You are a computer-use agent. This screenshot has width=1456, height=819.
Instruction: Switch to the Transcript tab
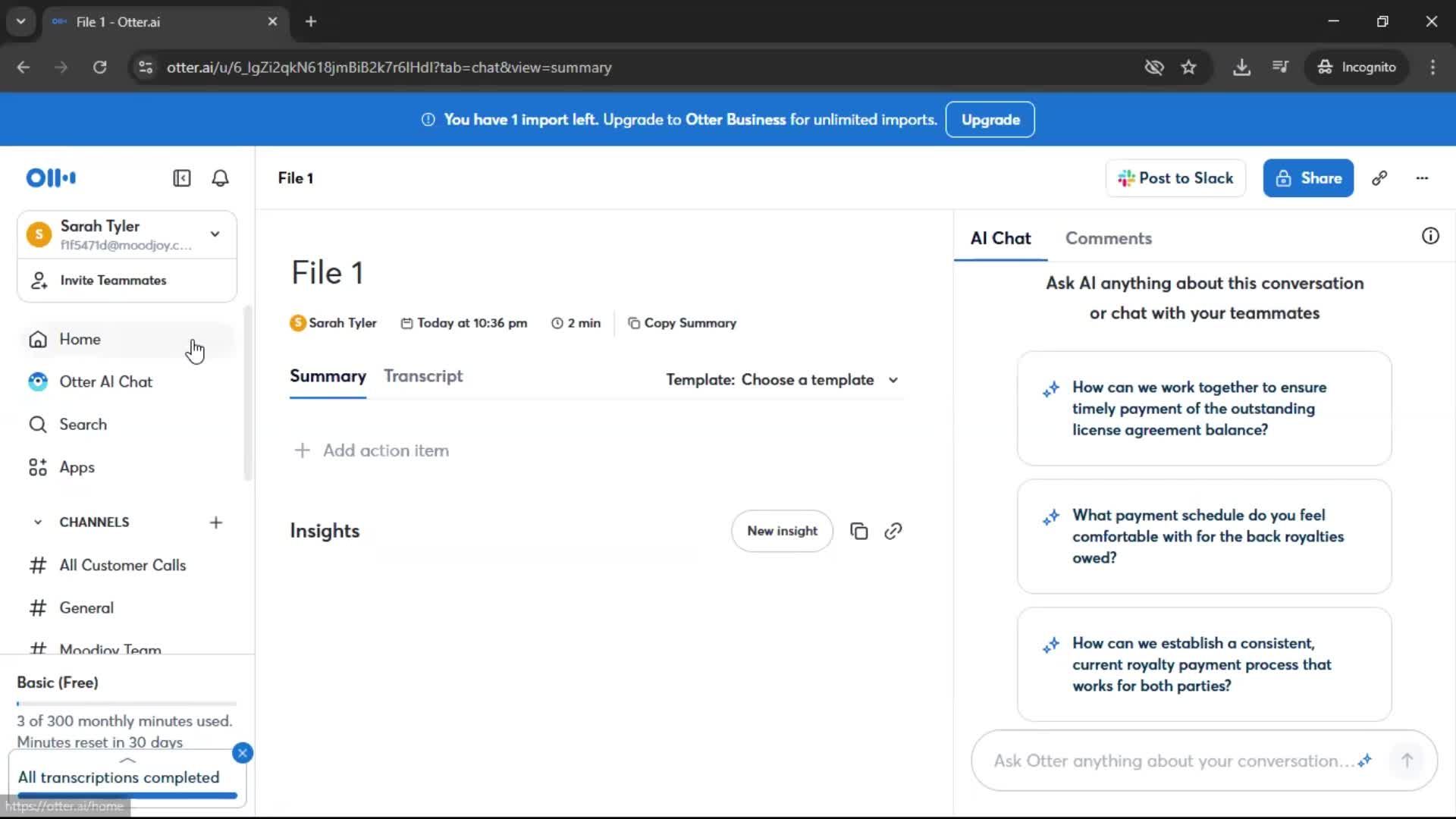point(423,377)
